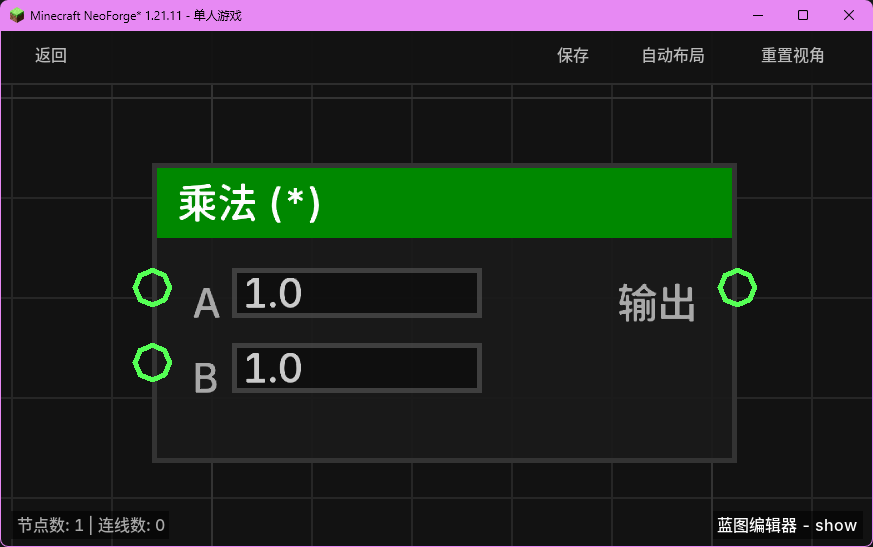This screenshot has width=873, height=547.
Task: Select input pin B connector circle
Action: click(152, 363)
